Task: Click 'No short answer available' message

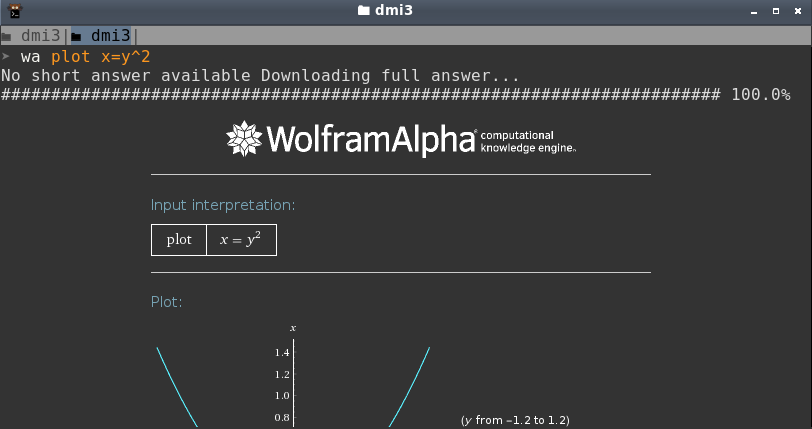Action: (x=126, y=76)
